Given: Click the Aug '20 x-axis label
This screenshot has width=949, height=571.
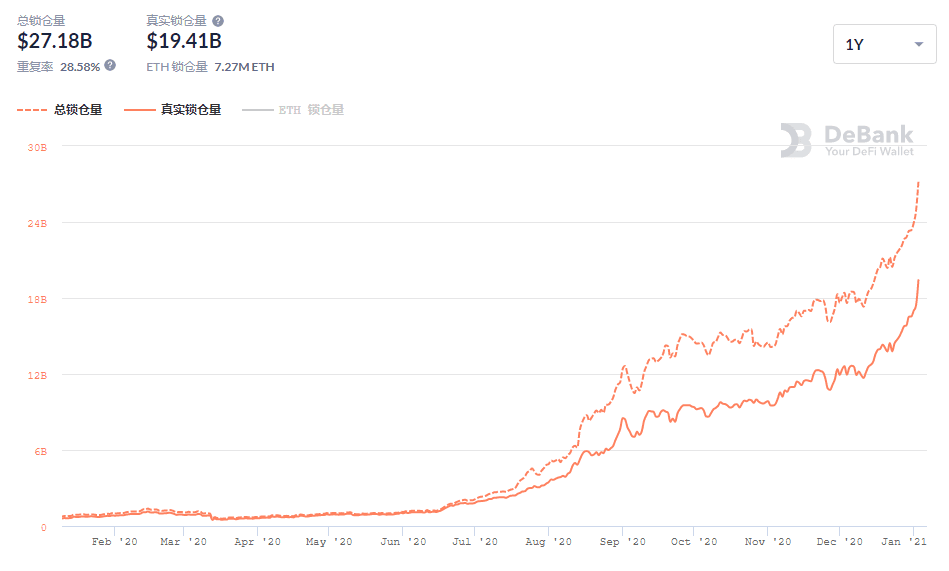Looking at the screenshot, I should (x=548, y=541).
